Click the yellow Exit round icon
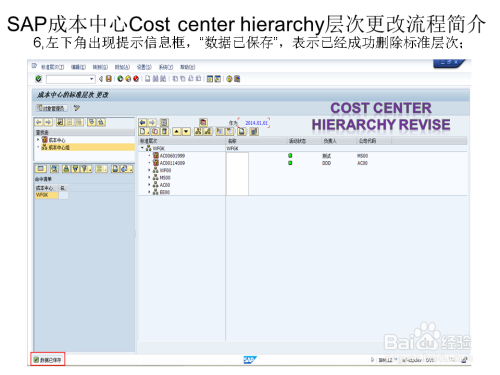500x375 pixels. [x=128, y=79]
